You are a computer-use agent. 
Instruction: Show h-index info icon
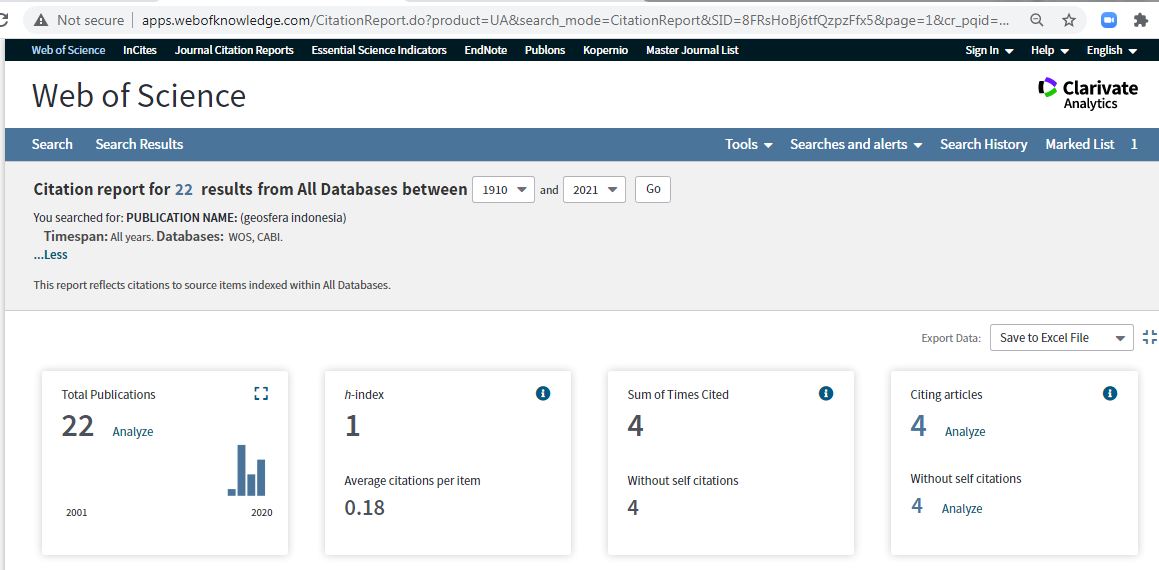click(543, 393)
